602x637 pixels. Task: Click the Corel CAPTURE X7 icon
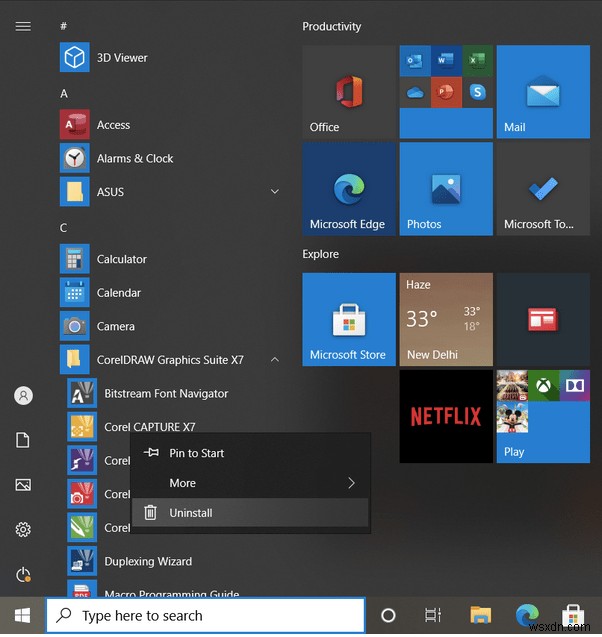[82, 427]
